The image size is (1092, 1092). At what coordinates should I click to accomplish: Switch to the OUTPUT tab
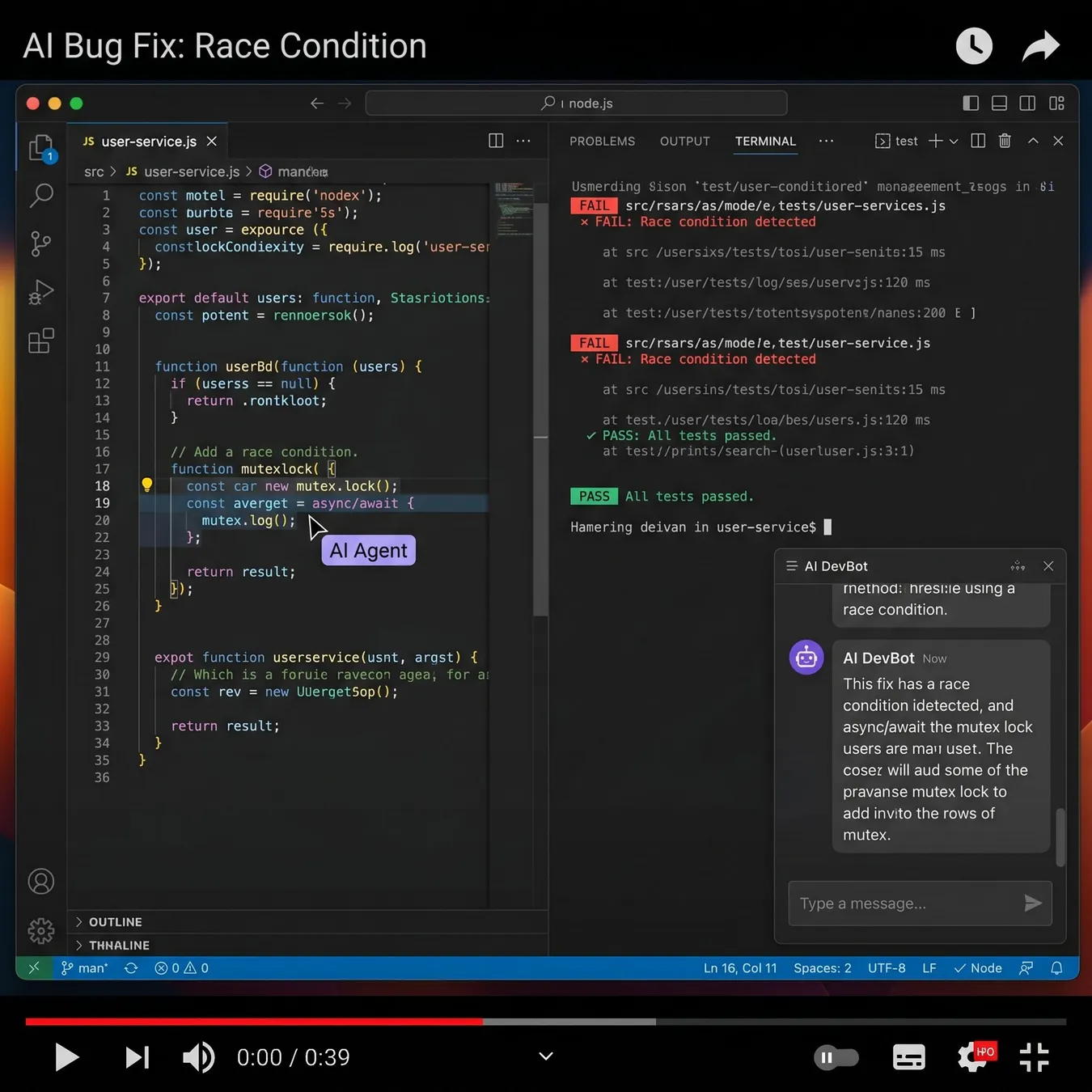pos(684,142)
